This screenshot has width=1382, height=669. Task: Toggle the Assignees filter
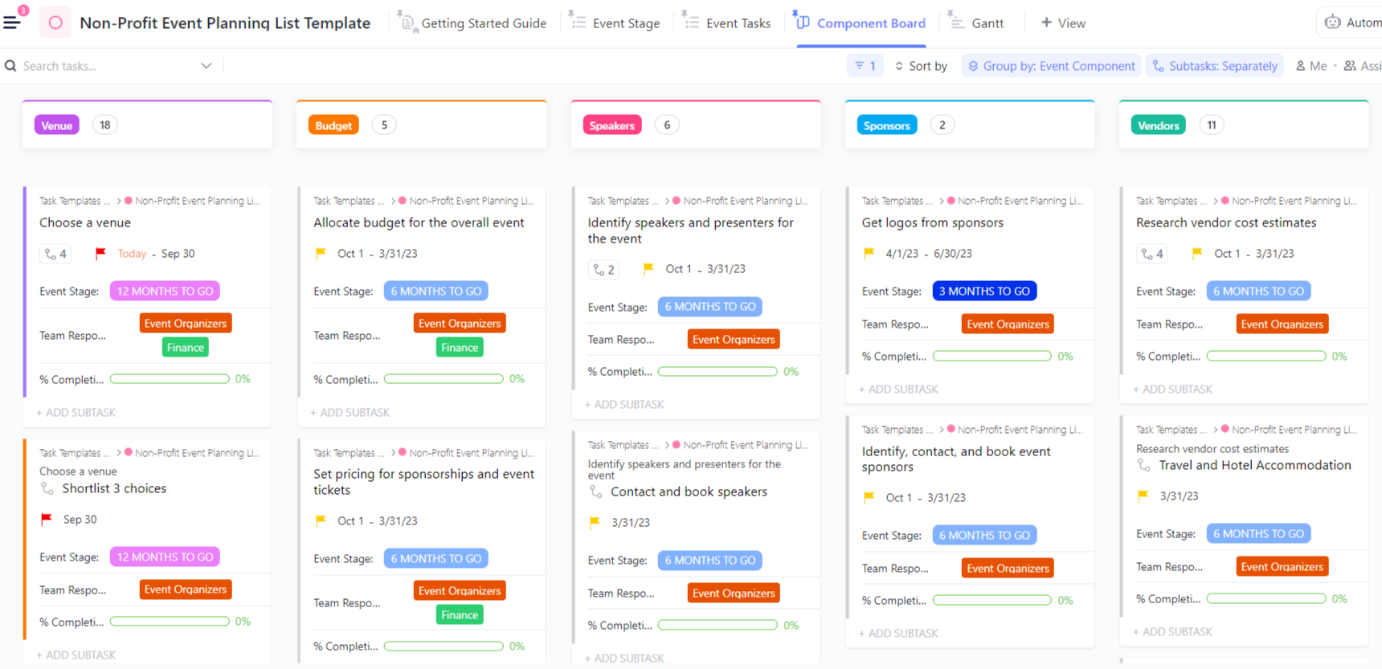click(1362, 66)
